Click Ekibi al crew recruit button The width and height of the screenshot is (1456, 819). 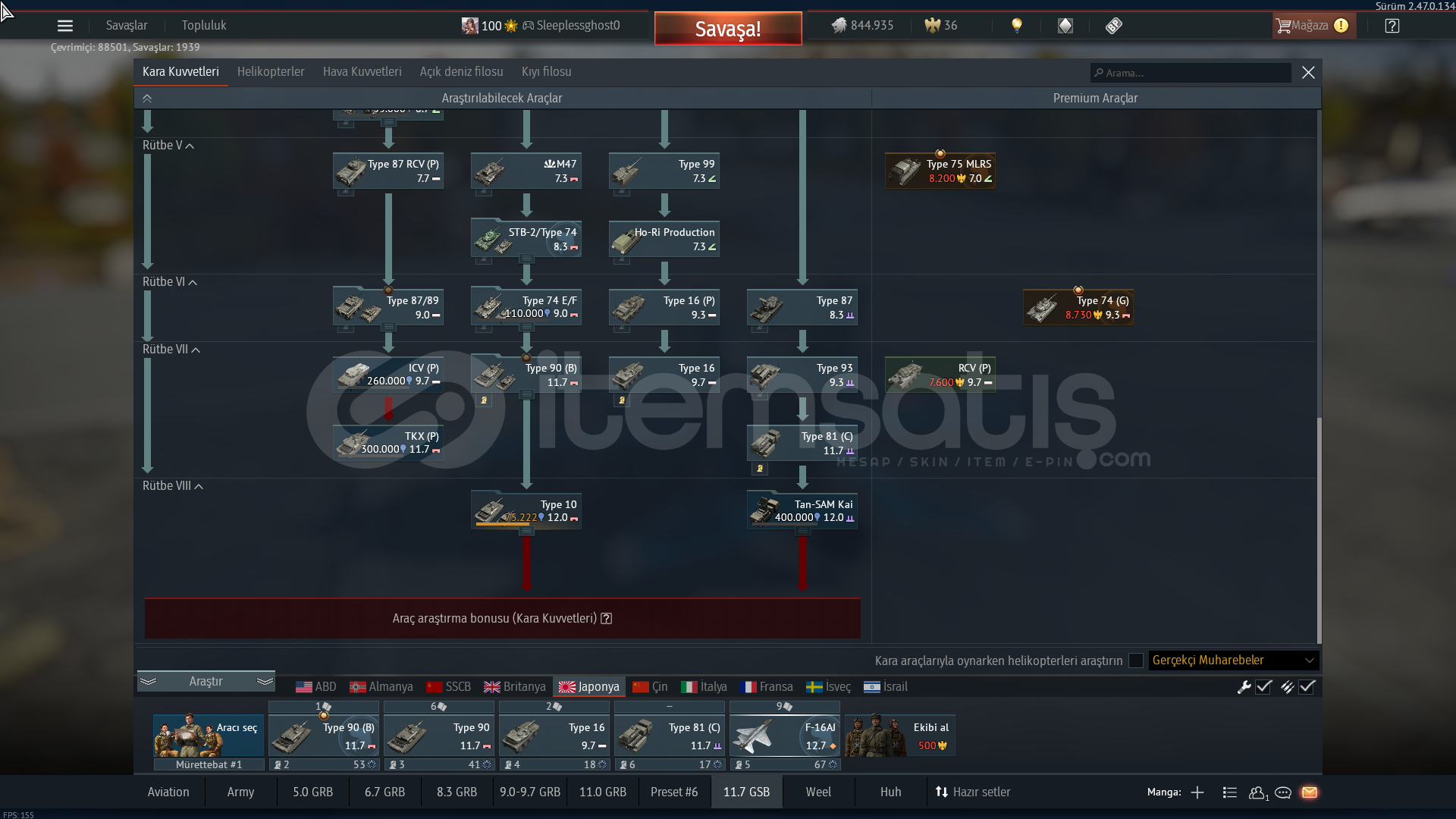(900, 736)
